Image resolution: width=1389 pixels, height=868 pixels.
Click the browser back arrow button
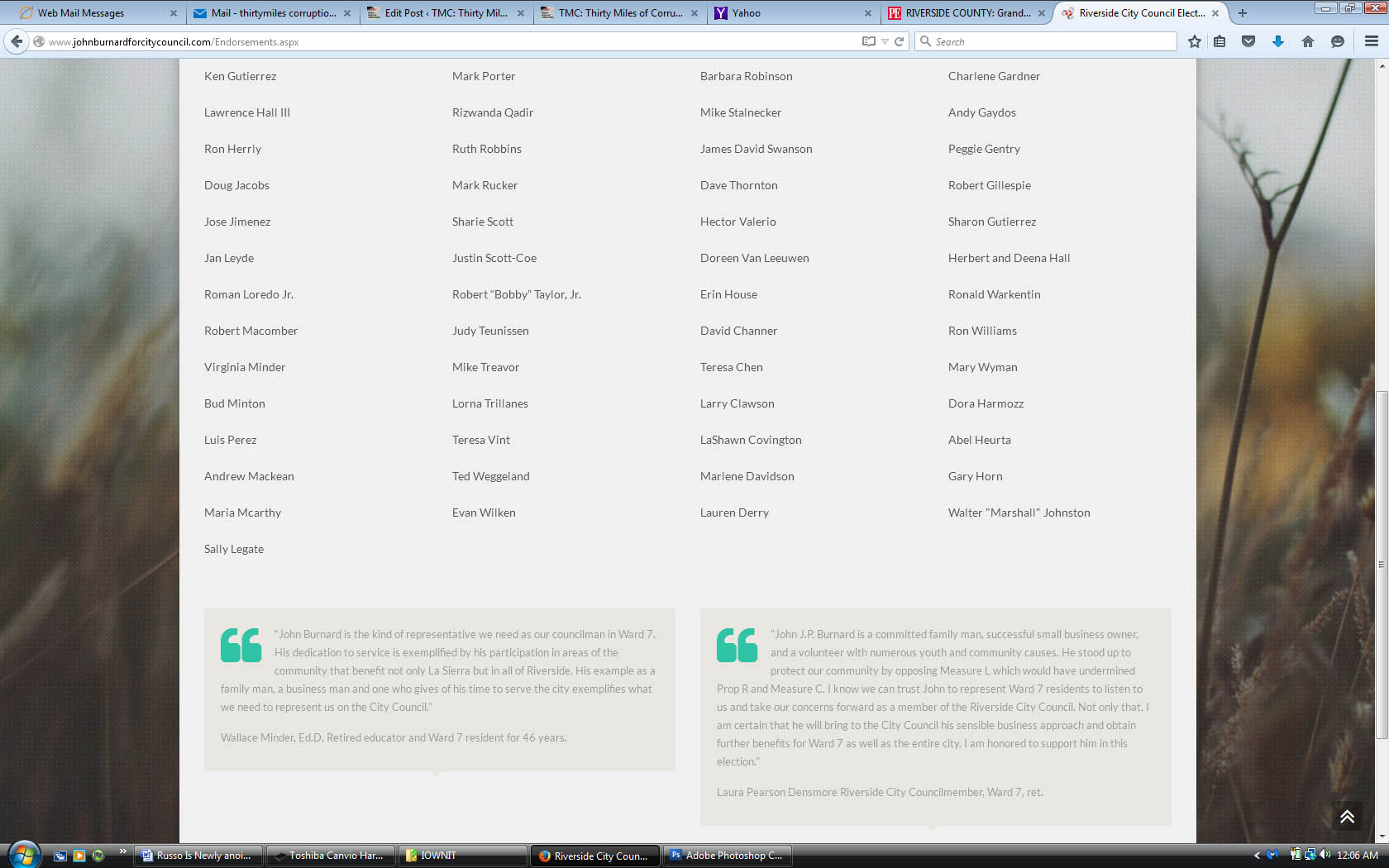pos(17,41)
